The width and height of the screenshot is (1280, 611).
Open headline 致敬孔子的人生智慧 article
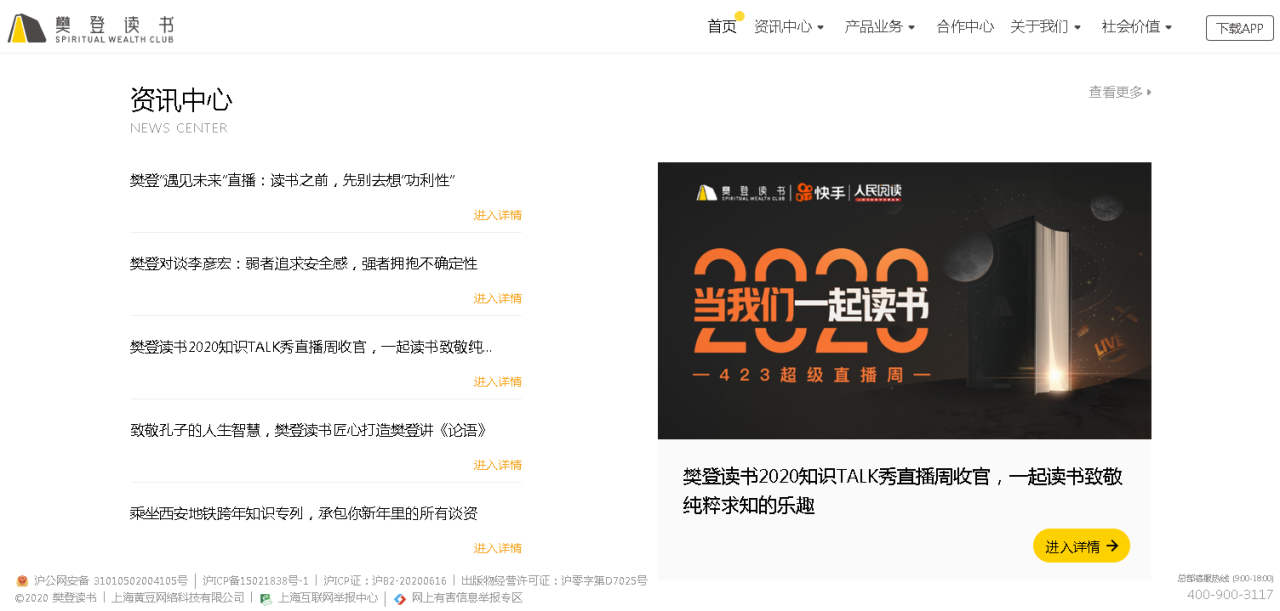point(308,430)
